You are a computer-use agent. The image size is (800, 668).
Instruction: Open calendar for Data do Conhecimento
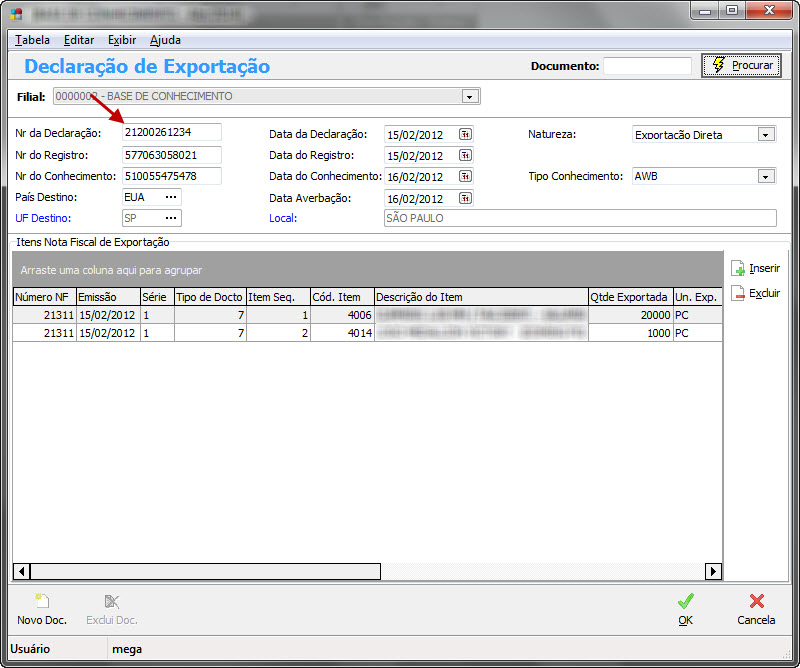465,177
